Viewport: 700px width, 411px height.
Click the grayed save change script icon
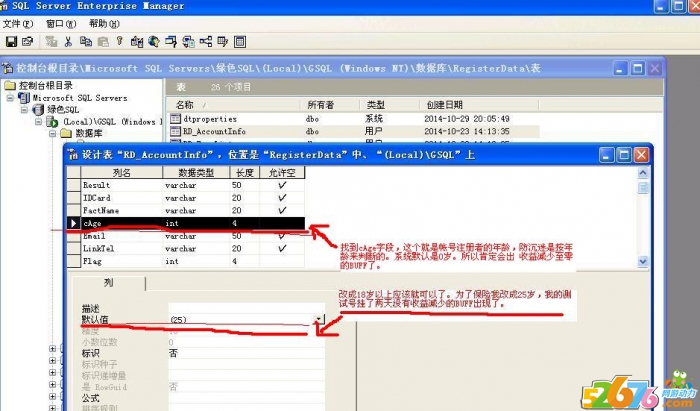coord(52,42)
